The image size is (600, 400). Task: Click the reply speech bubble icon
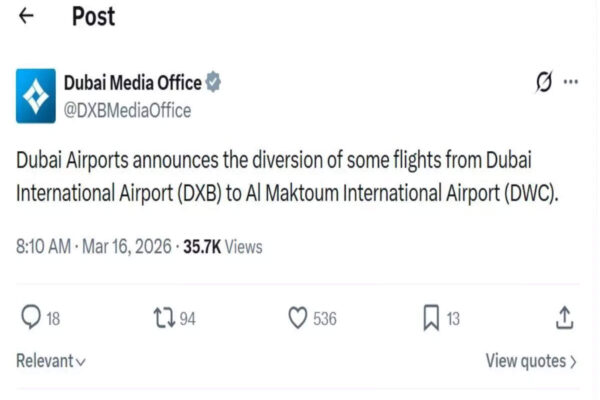pyautogui.click(x=29, y=318)
